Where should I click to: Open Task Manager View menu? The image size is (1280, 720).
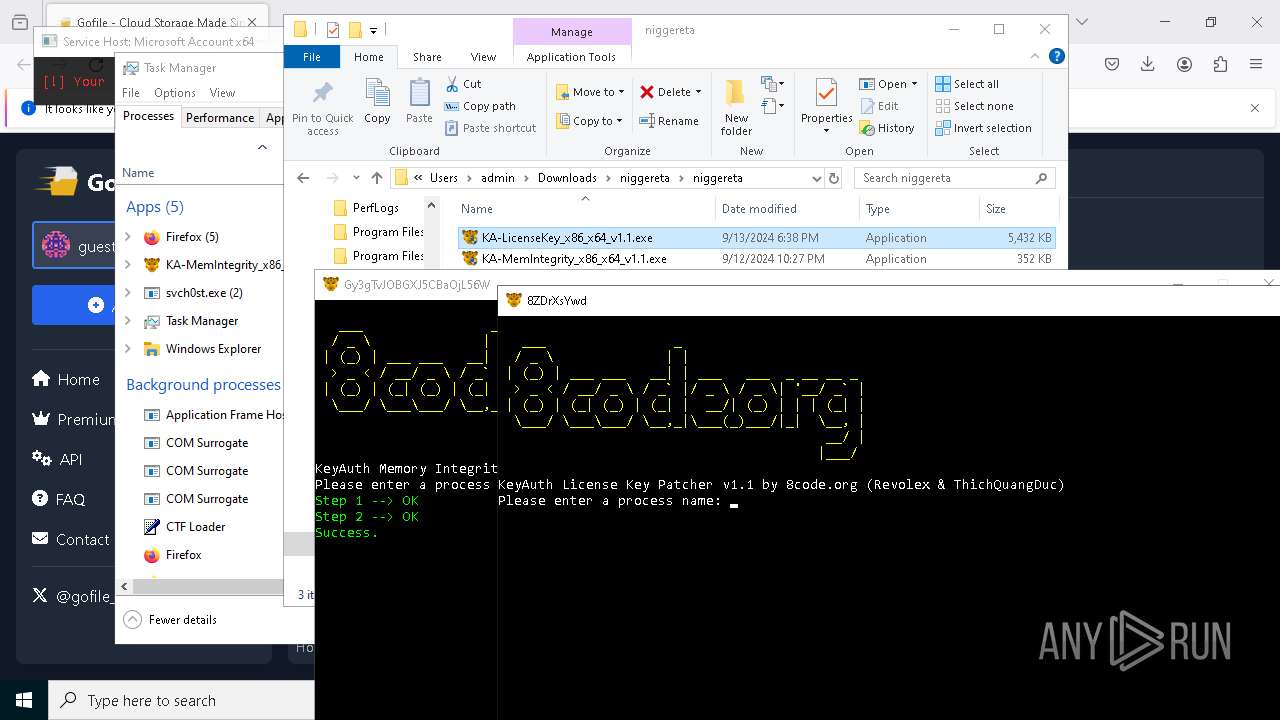click(x=222, y=93)
